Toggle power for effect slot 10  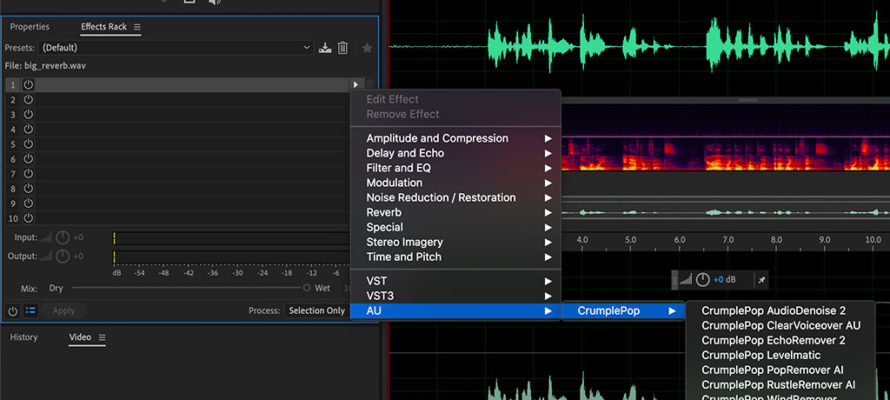coord(28,217)
